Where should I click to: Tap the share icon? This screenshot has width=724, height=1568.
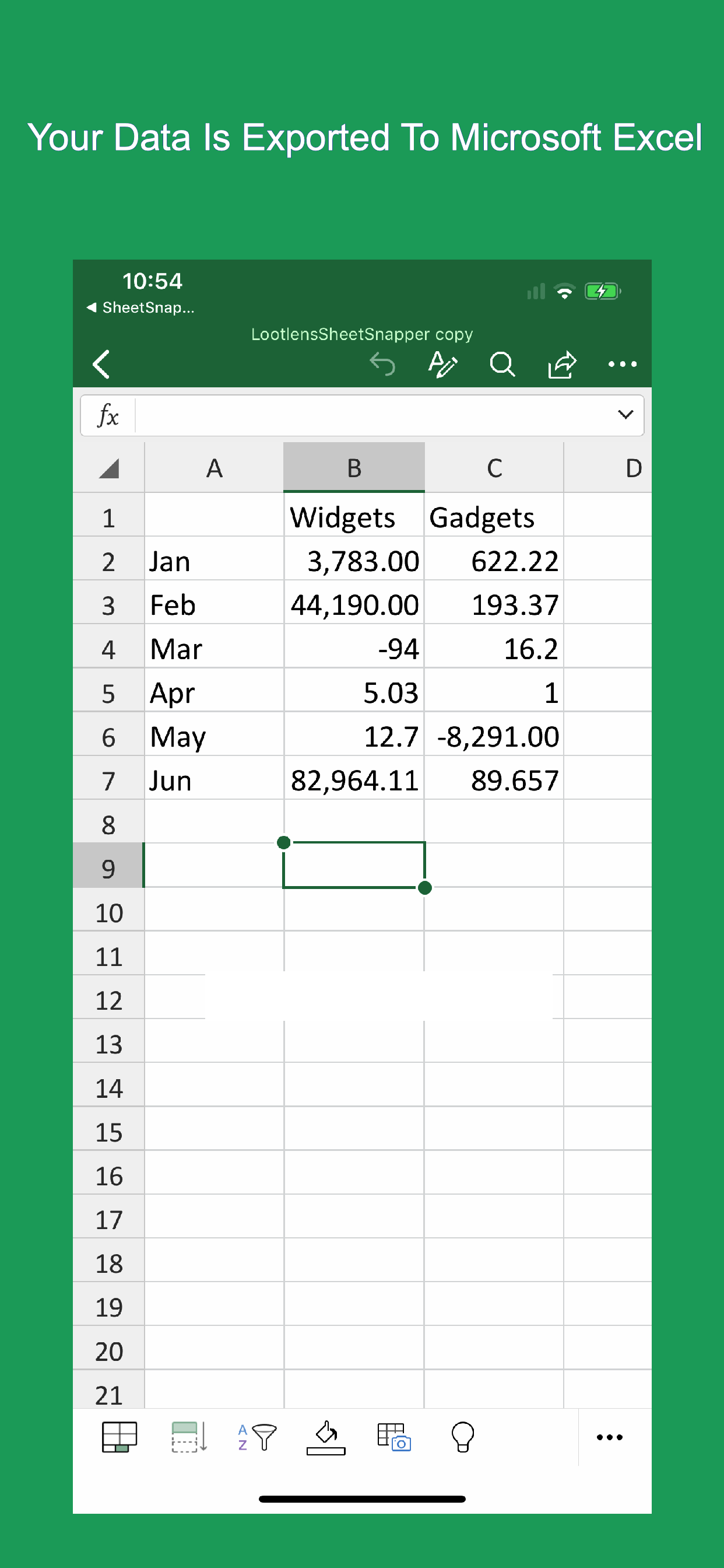561,364
